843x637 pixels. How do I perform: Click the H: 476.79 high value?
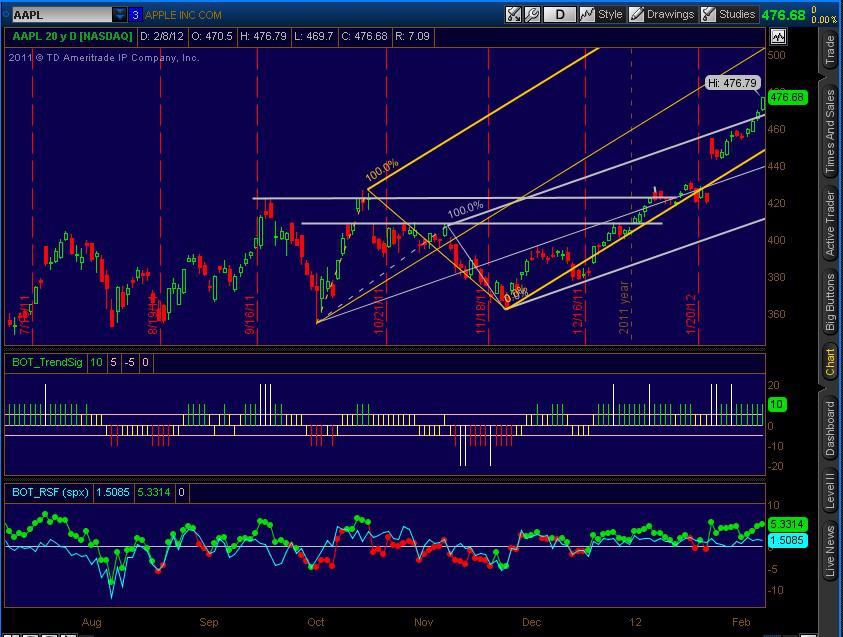pyautogui.click(x=263, y=37)
